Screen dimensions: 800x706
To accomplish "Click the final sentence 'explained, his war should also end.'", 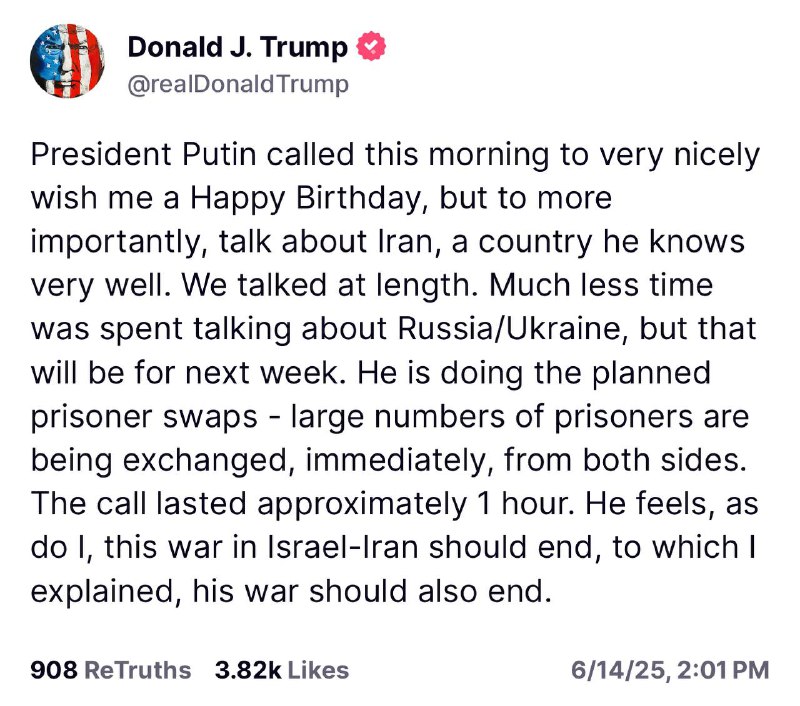I will pyautogui.click(x=291, y=592).
